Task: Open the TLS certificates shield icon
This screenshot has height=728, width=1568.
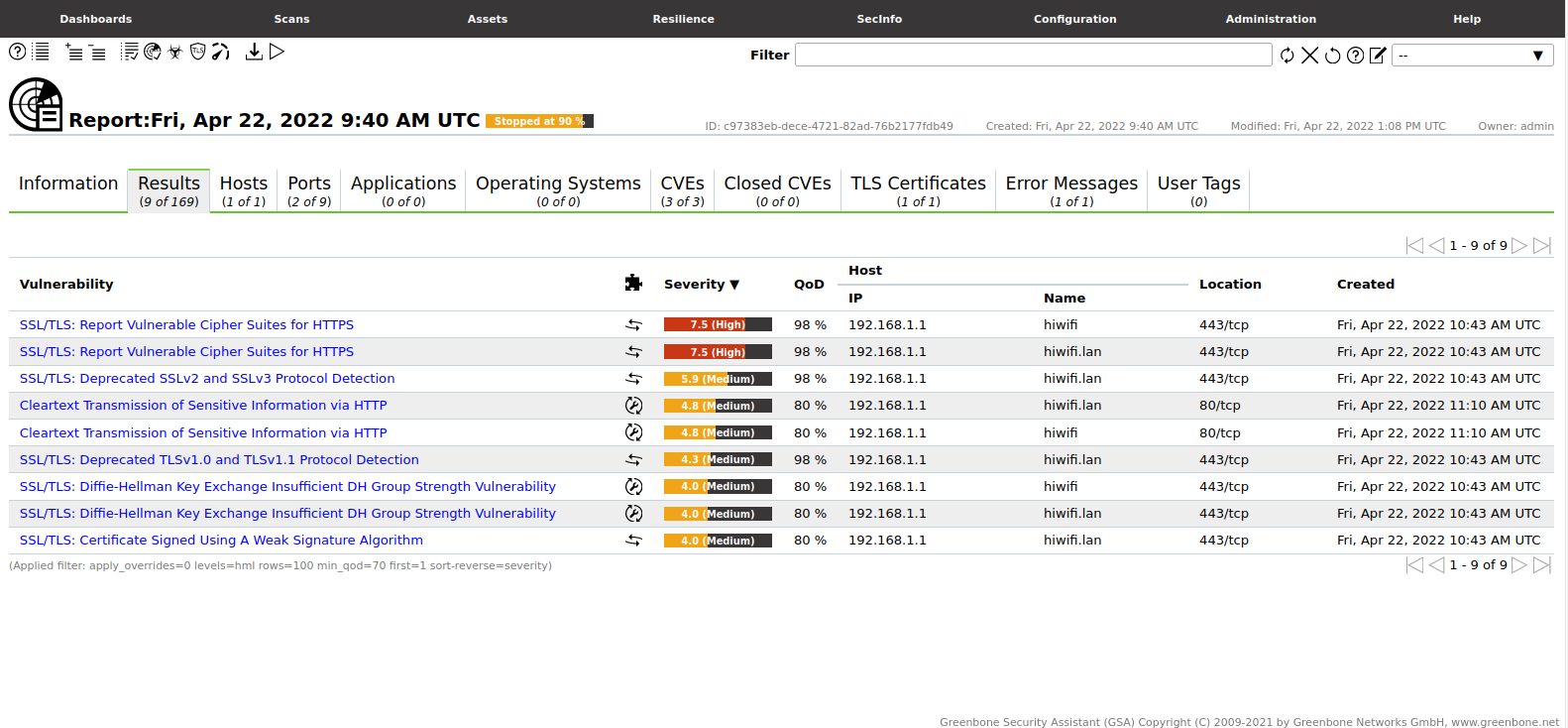Action: [x=198, y=52]
